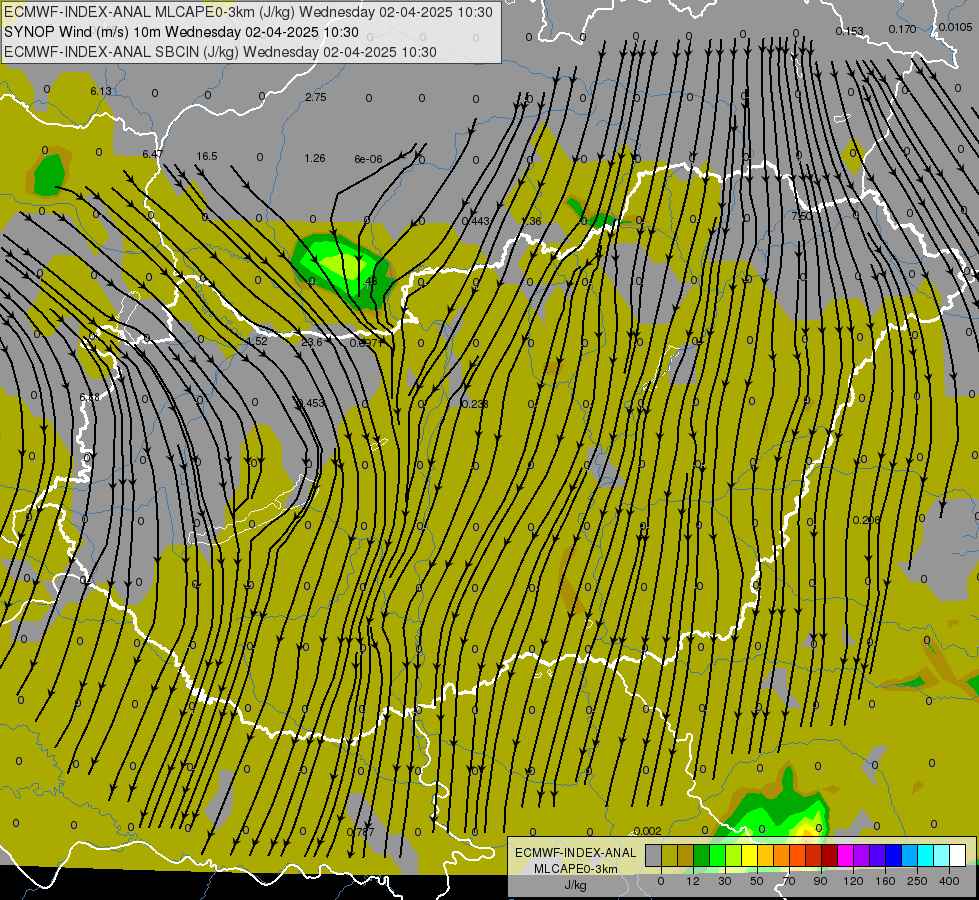
Task: Click the legend tick label '12'
Action: pyautogui.click(x=693, y=881)
